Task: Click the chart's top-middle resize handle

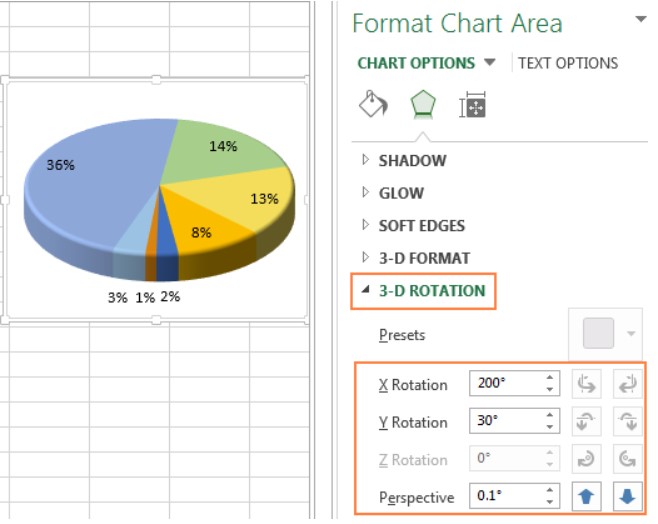Action: click(156, 80)
